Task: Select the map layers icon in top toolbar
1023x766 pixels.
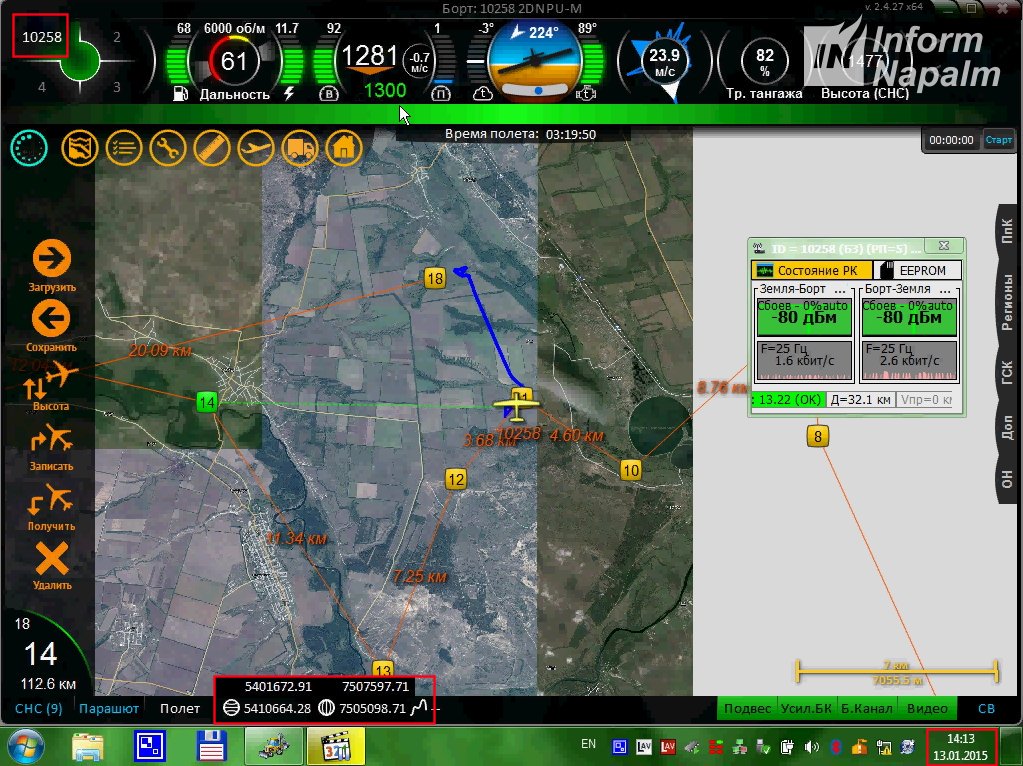Action: tap(80, 147)
